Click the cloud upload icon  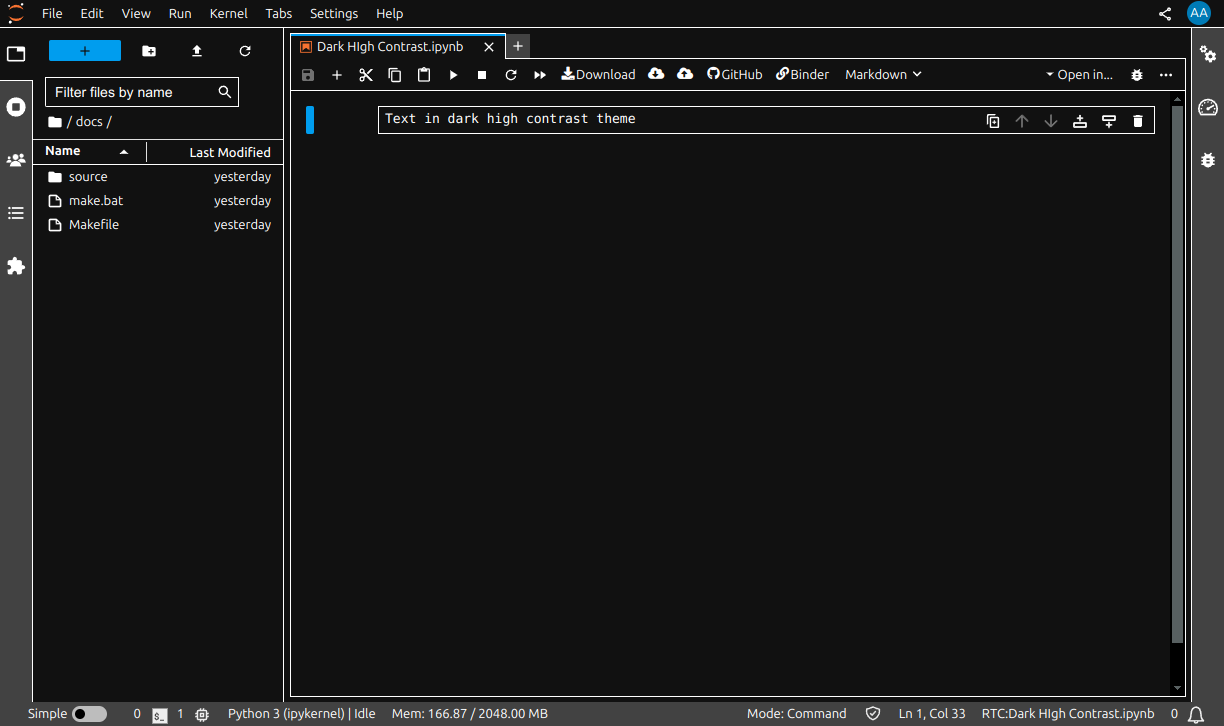pyautogui.click(x=685, y=74)
